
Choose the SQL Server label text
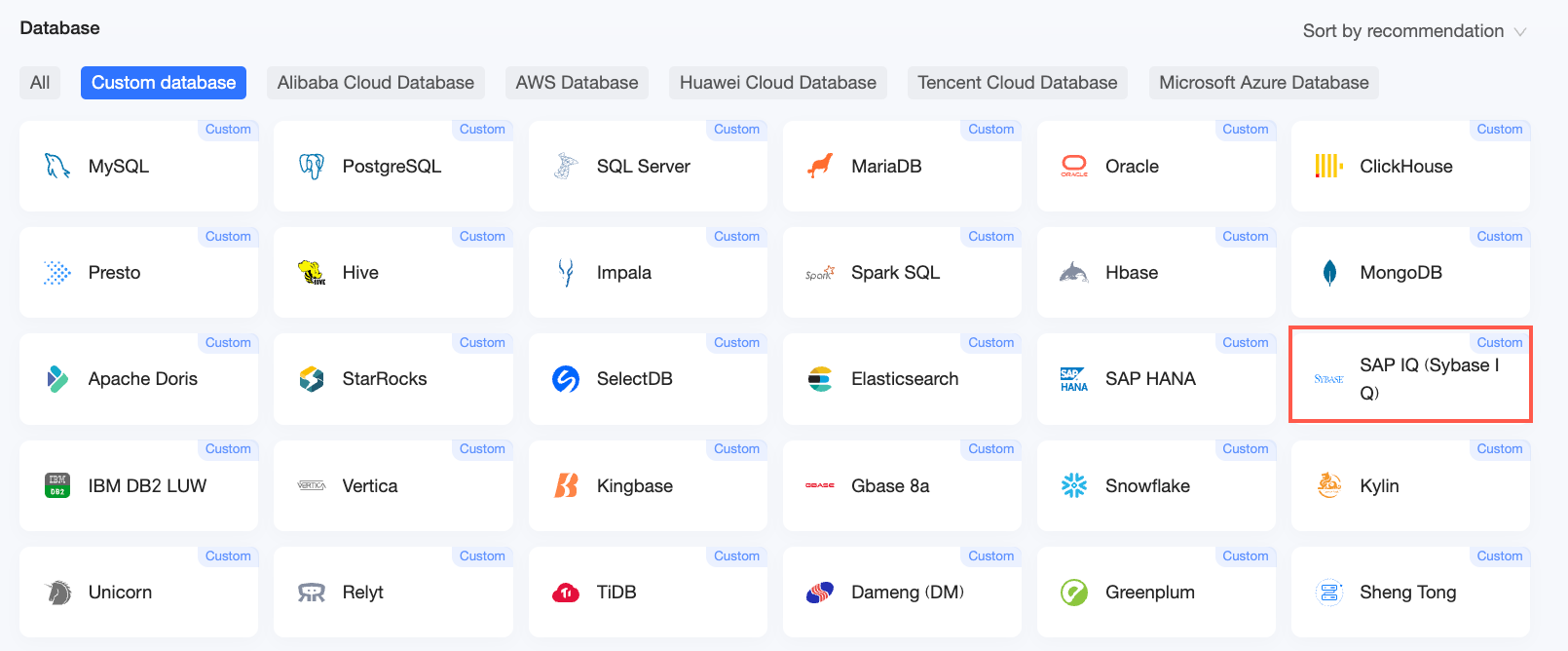click(644, 167)
